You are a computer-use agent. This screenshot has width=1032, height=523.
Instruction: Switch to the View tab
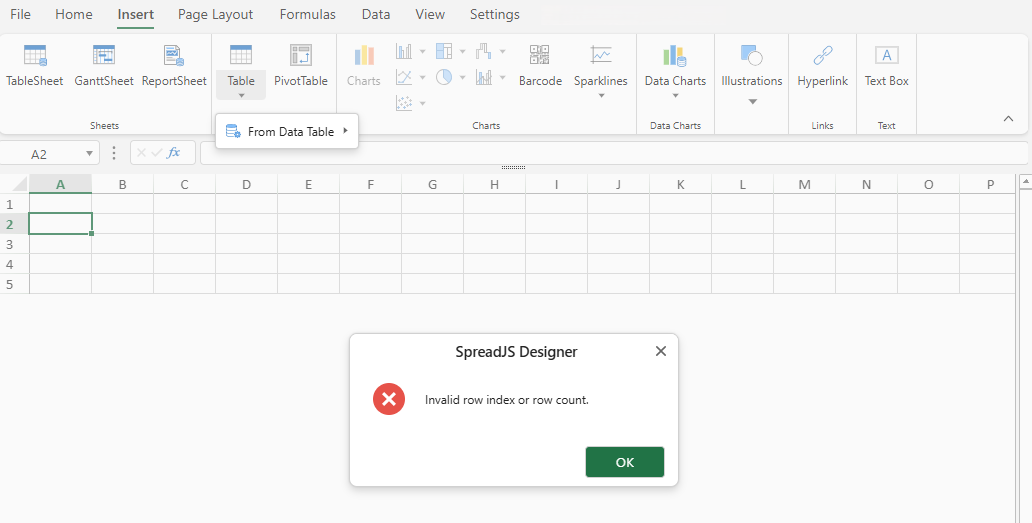coord(430,14)
